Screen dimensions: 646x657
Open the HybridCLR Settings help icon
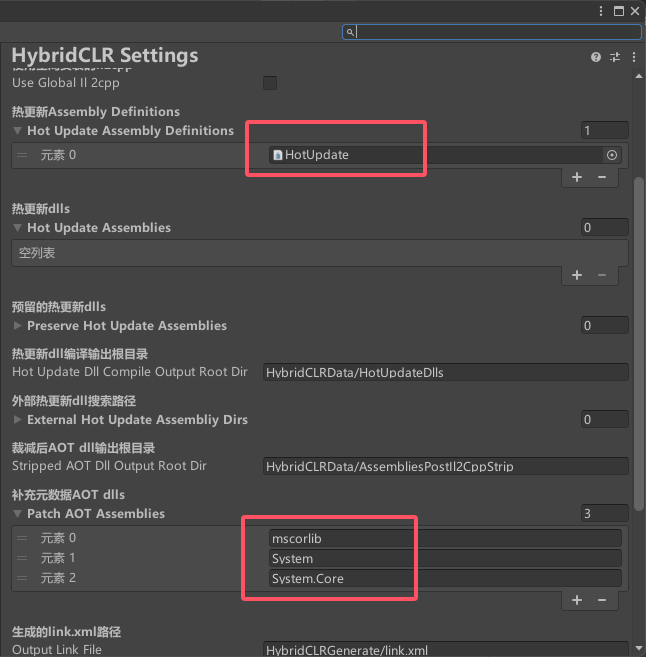point(596,58)
